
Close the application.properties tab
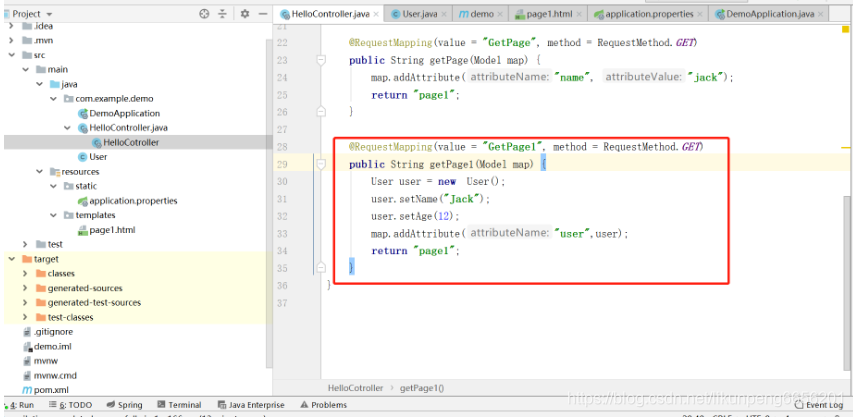[700, 14]
